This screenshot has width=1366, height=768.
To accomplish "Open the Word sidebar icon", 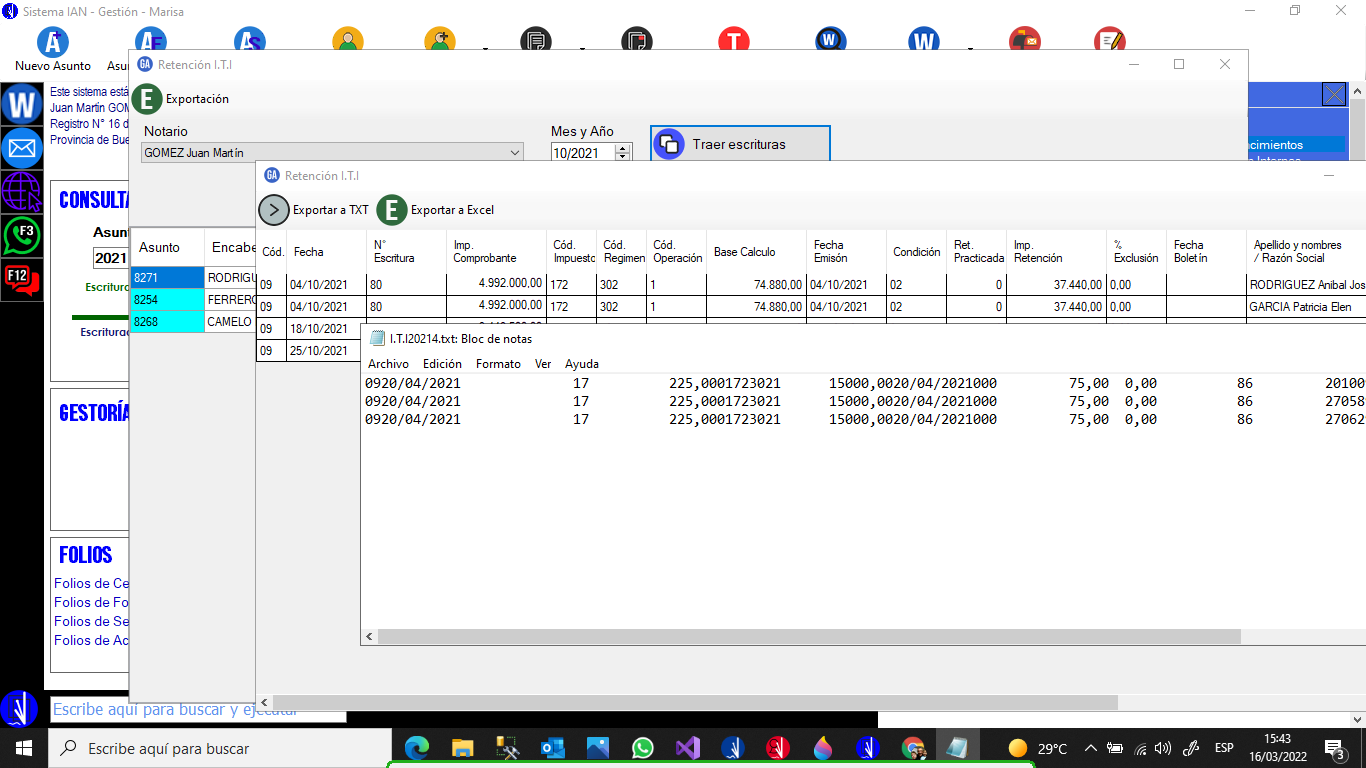I will pos(21,105).
